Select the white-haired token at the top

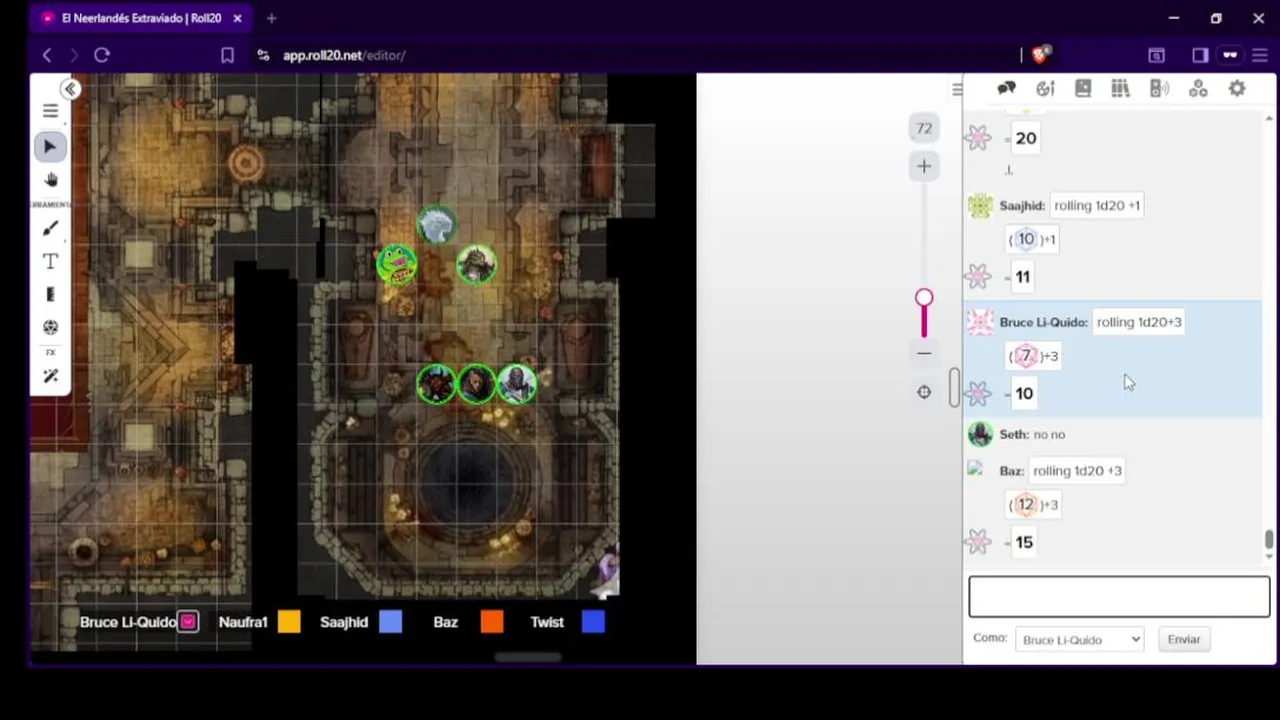coord(436,226)
